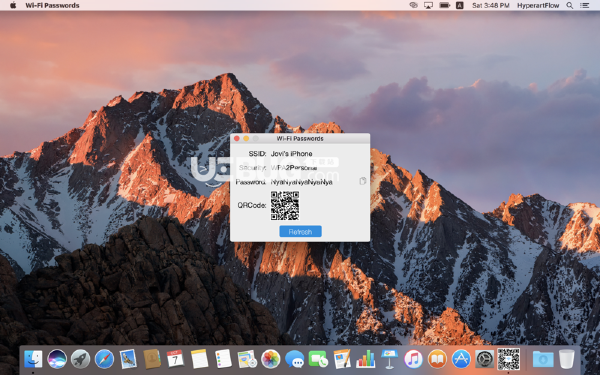Viewport: 600px width, 375px height.
Task: Click the battery status icon
Action: click(x=445, y=5)
